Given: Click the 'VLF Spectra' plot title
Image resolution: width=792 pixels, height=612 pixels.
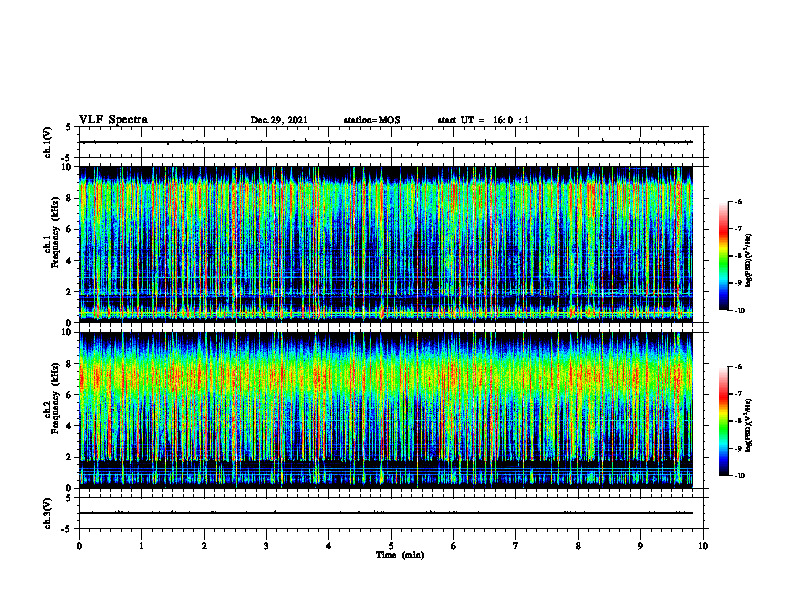Looking at the screenshot, I should (113, 120).
